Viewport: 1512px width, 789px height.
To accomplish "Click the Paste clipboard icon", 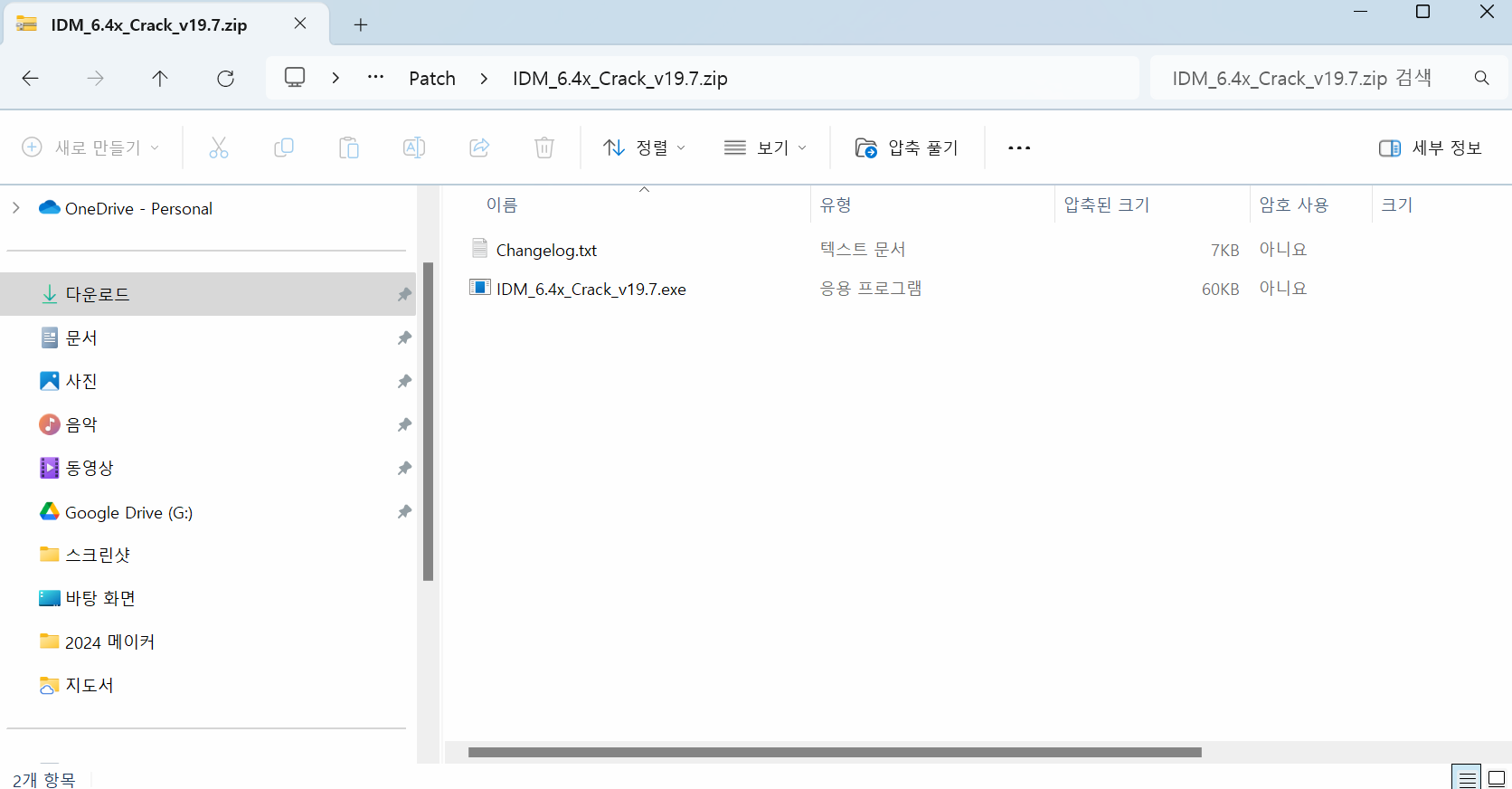I will pyautogui.click(x=349, y=147).
